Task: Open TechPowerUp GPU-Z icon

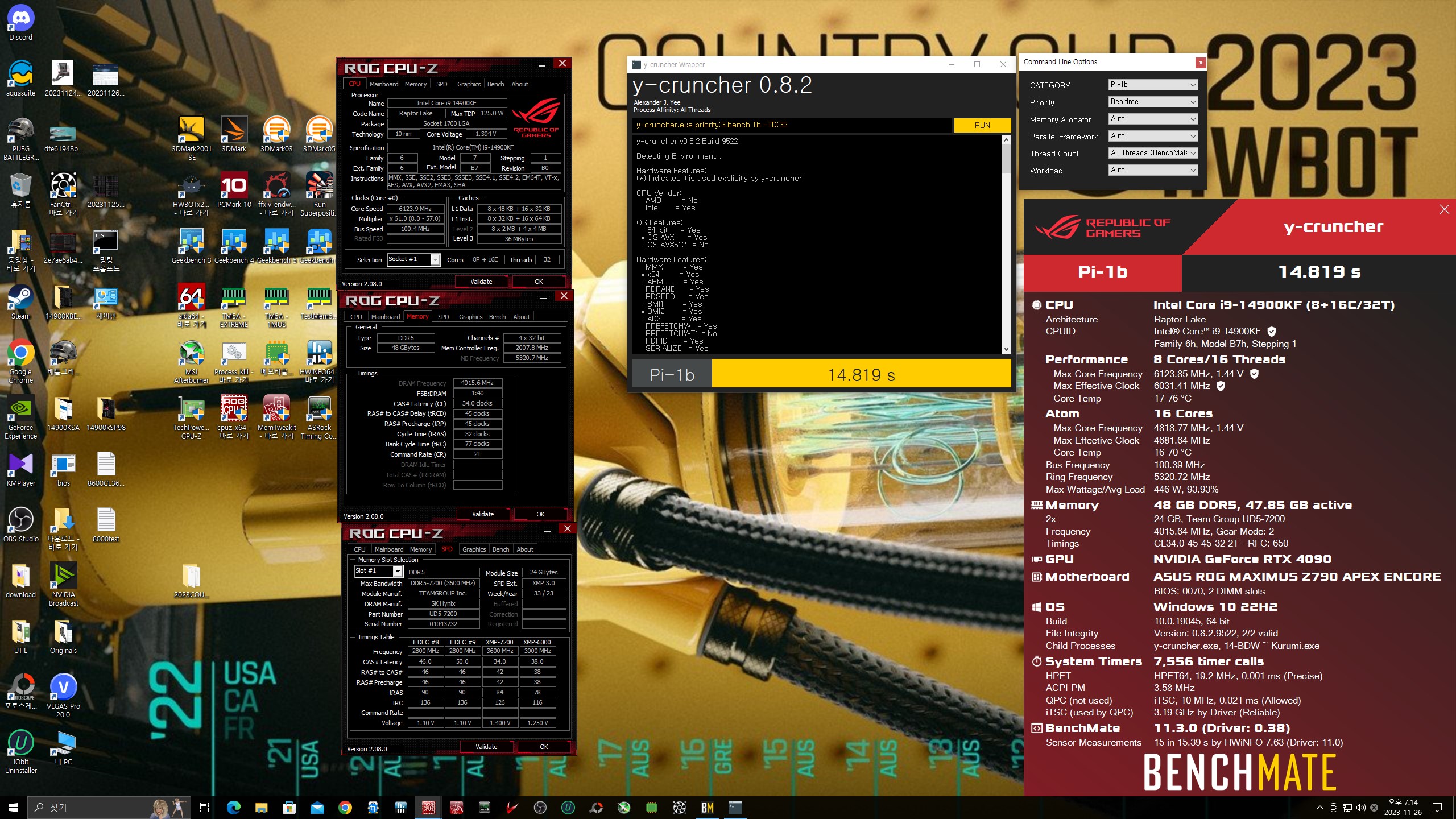Action: coord(192,418)
